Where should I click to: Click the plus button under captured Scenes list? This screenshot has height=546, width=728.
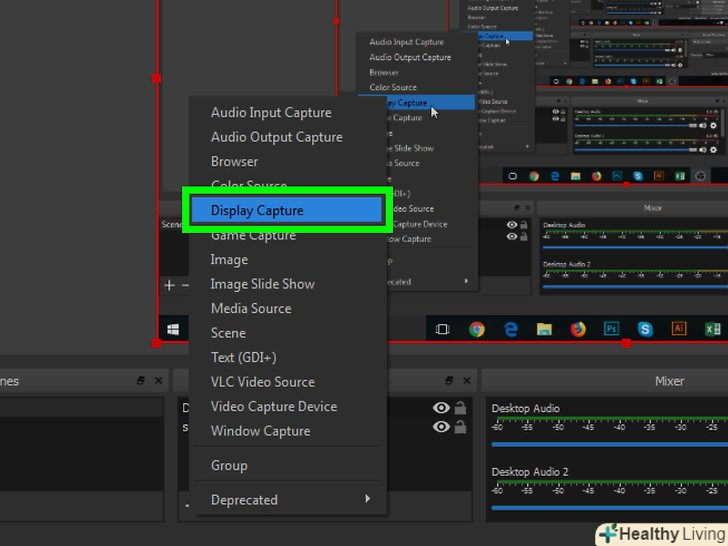click(x=169, y=285)
